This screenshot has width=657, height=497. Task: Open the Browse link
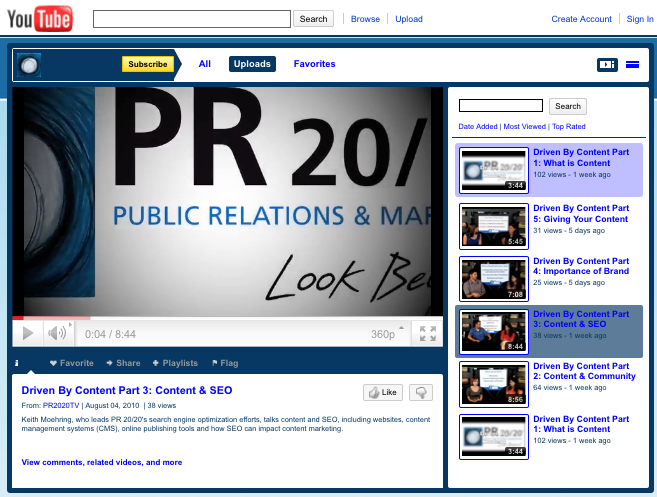[x=365, y=19]
